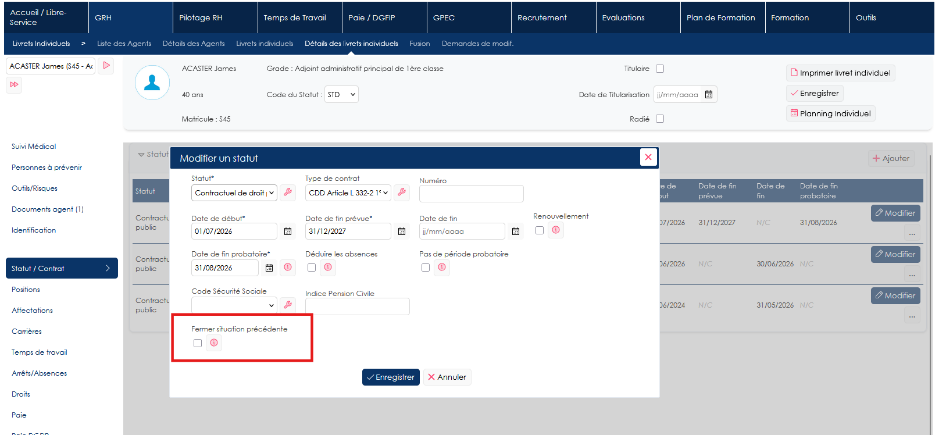The width and height of the screenshot is (946, 435).
Task: Click info icon next to Pas de période probatoire
Action: click(x=442, y=267)
